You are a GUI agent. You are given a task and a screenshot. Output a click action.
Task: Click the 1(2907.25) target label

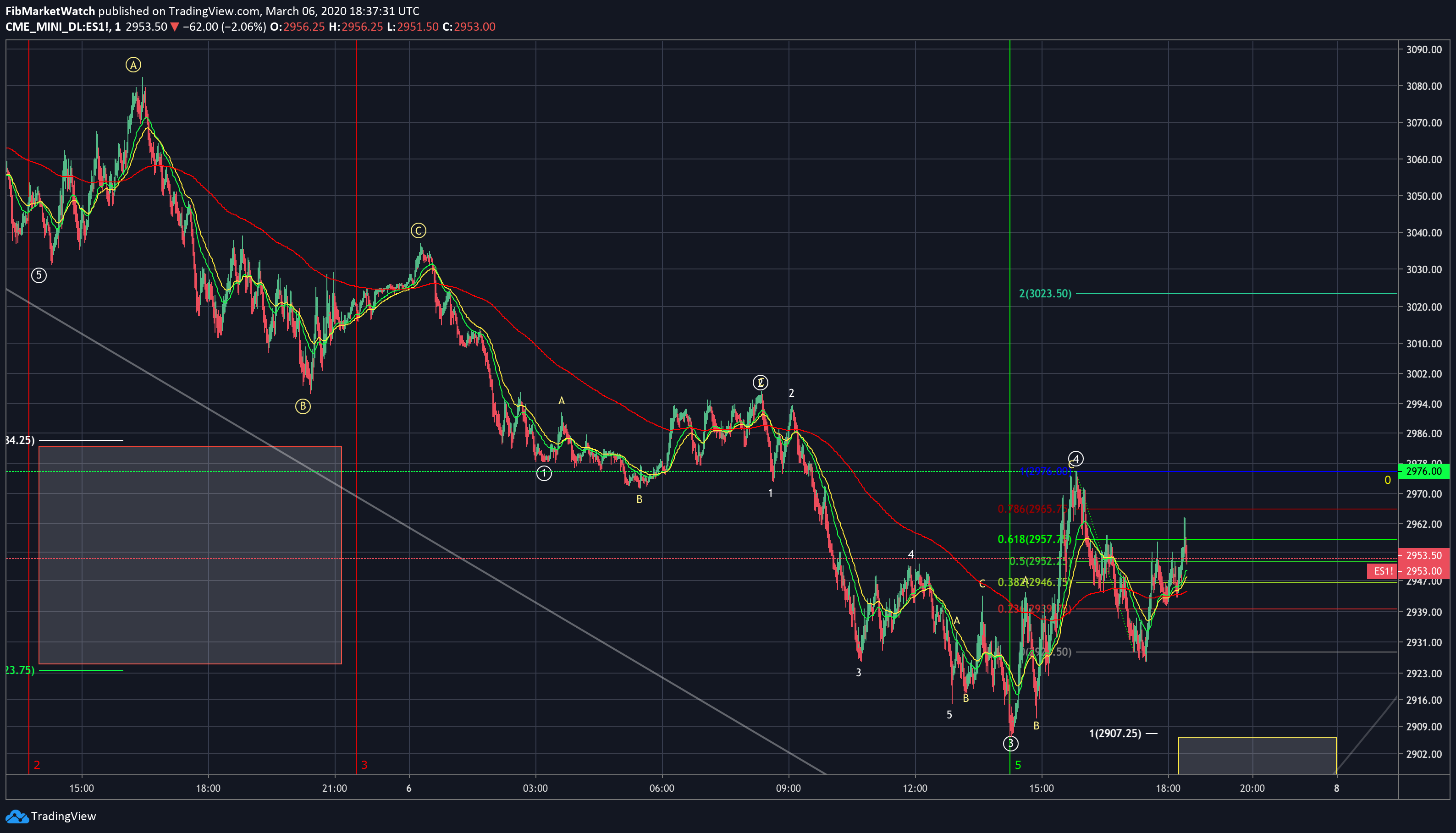[x=1115, y=734]
